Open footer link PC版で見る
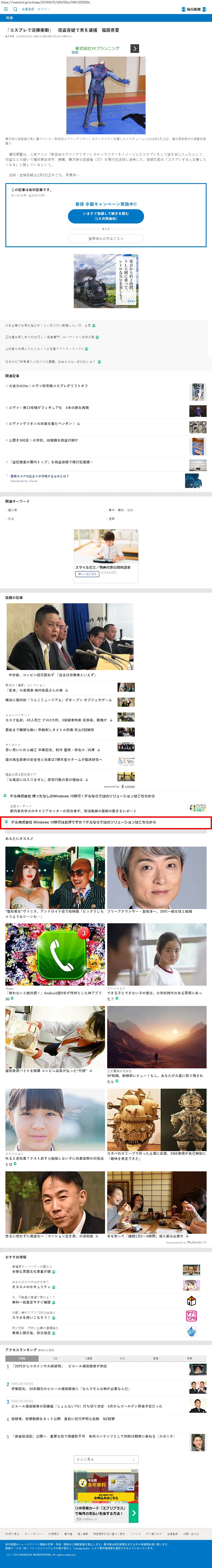212x1568 pixels. (x=12, y=1534)
